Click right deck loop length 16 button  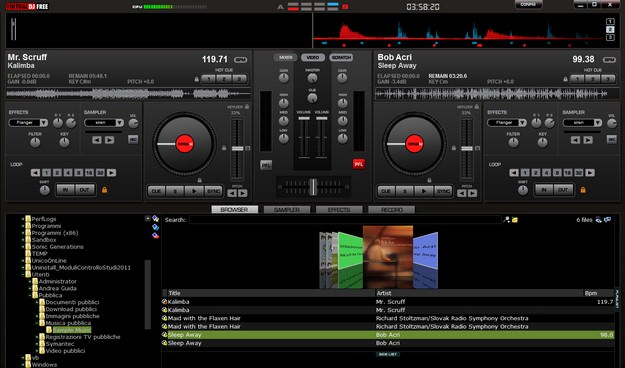(x=568, y=173)
